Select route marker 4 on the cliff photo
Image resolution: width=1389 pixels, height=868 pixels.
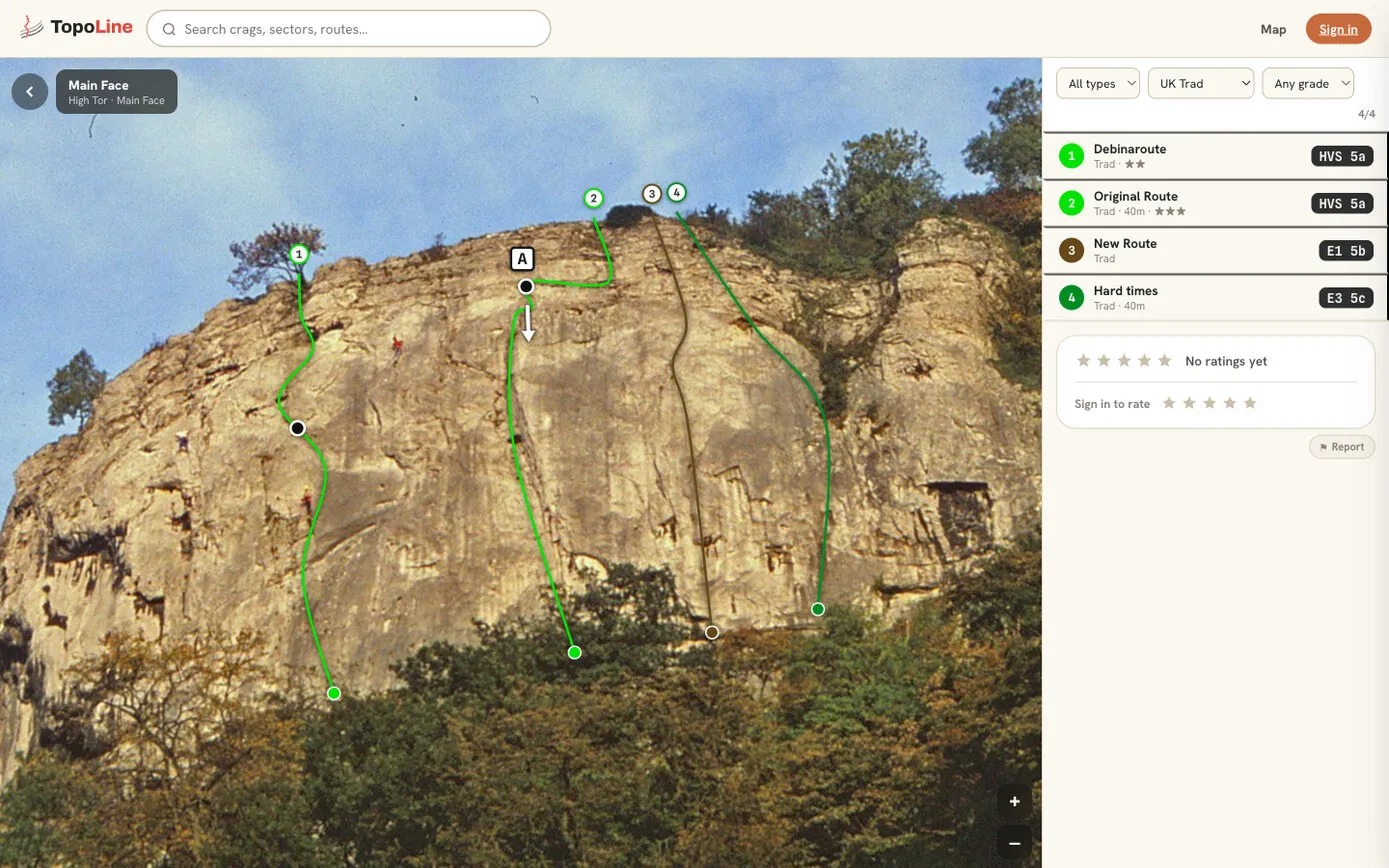click(677, 192)
